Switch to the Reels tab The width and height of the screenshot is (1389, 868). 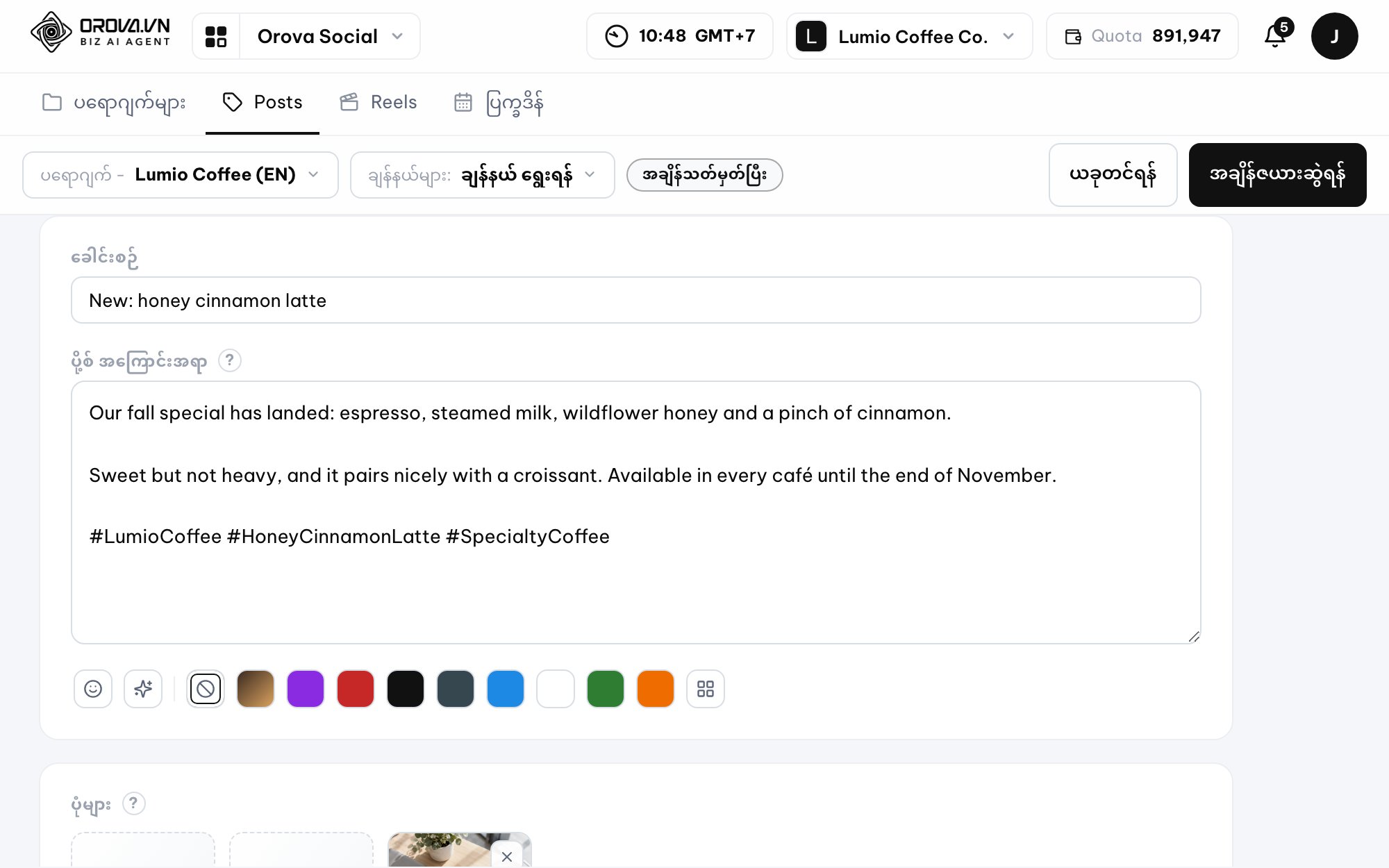[379, 103]
